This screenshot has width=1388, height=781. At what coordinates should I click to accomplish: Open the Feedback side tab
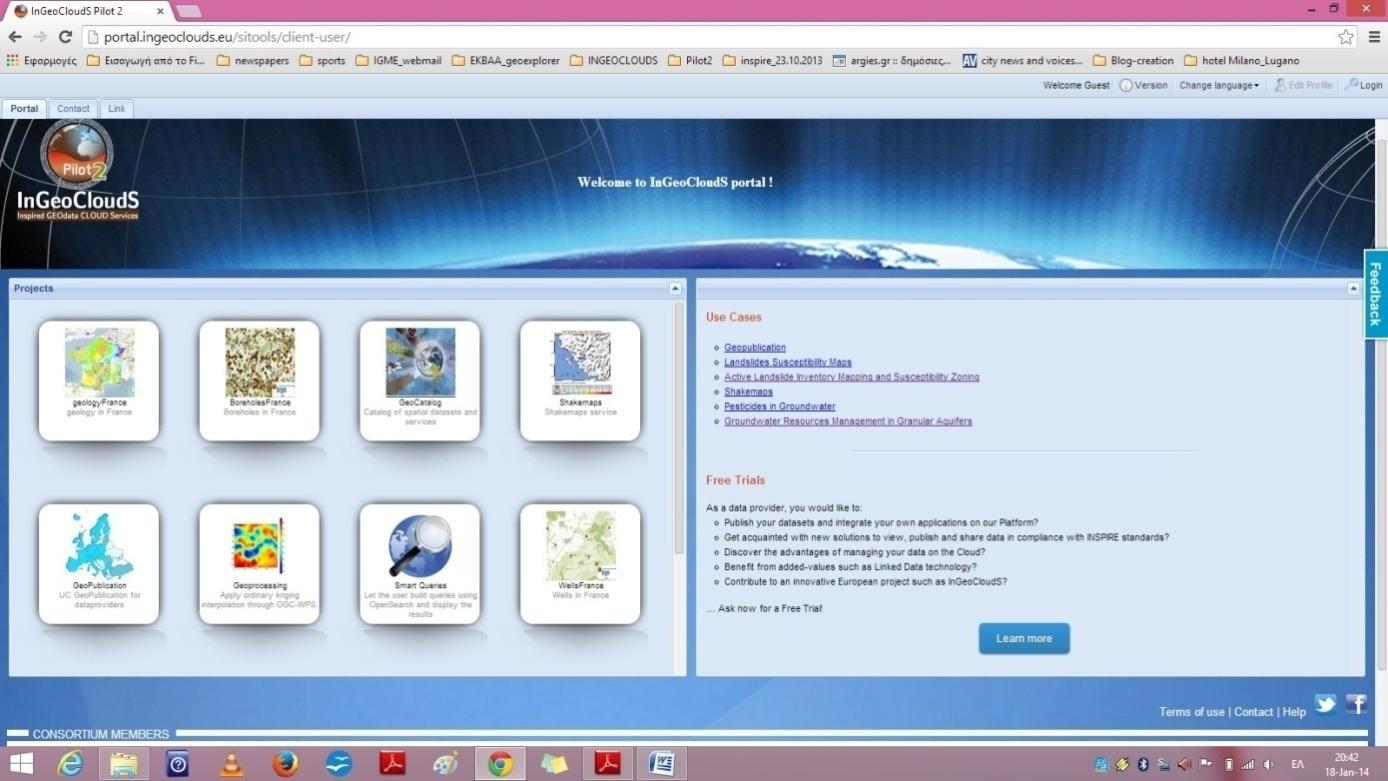pos(1376,294)
